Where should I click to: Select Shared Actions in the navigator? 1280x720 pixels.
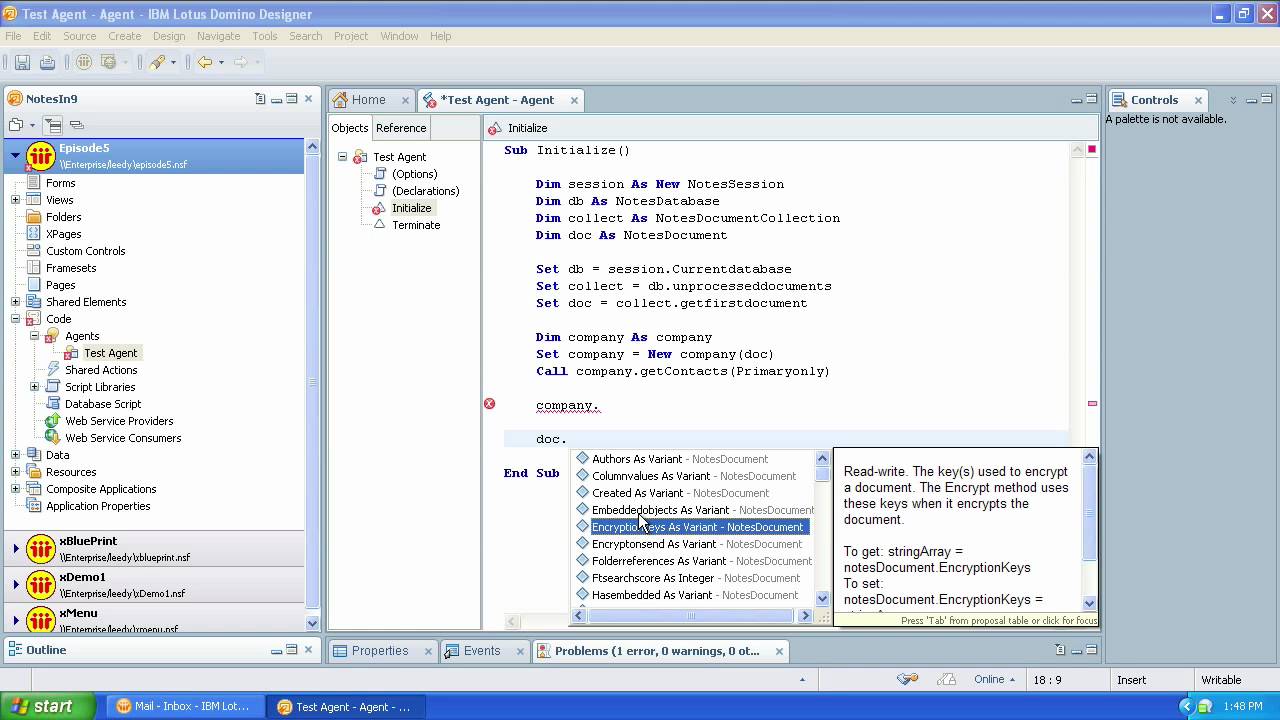101,370
